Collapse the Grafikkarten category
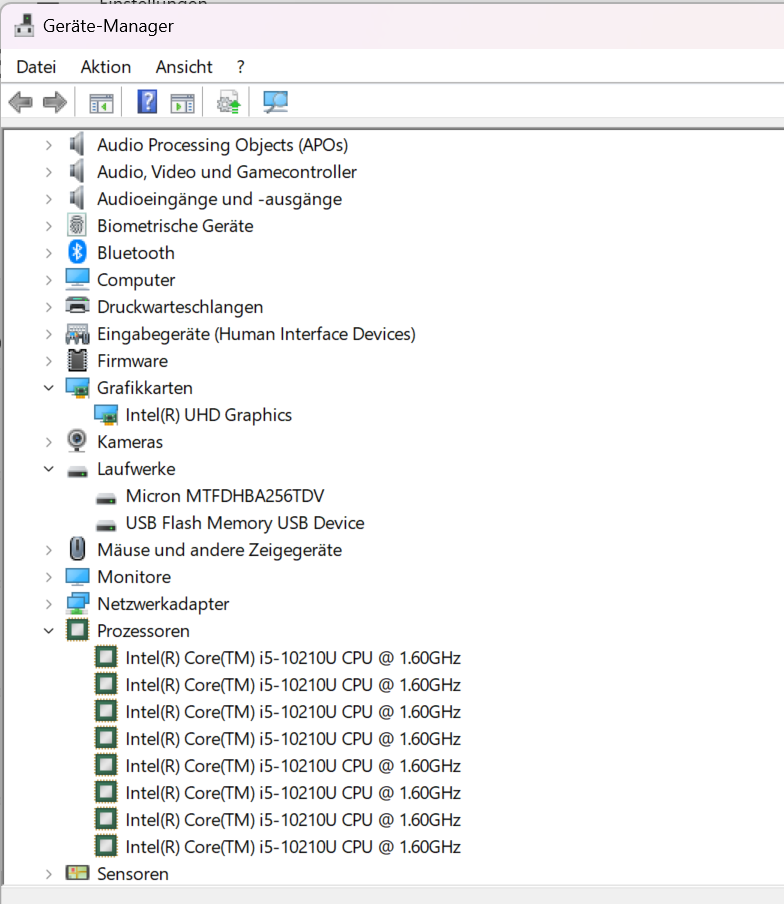 coord(49,388)
